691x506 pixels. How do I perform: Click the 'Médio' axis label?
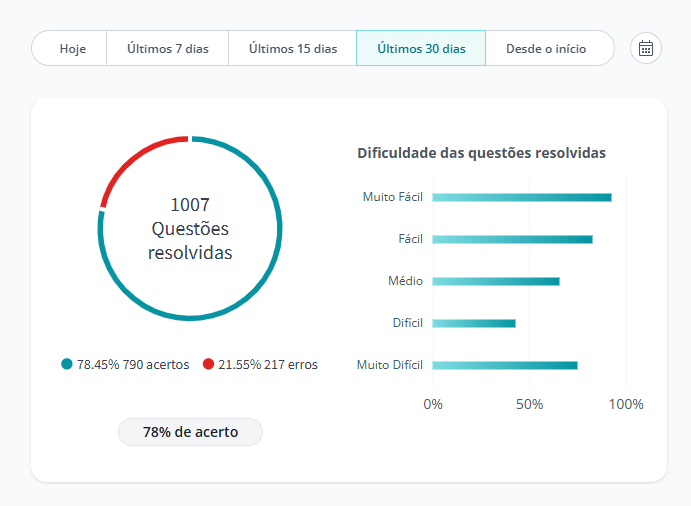pyautogui.click(x=405, y=281)
